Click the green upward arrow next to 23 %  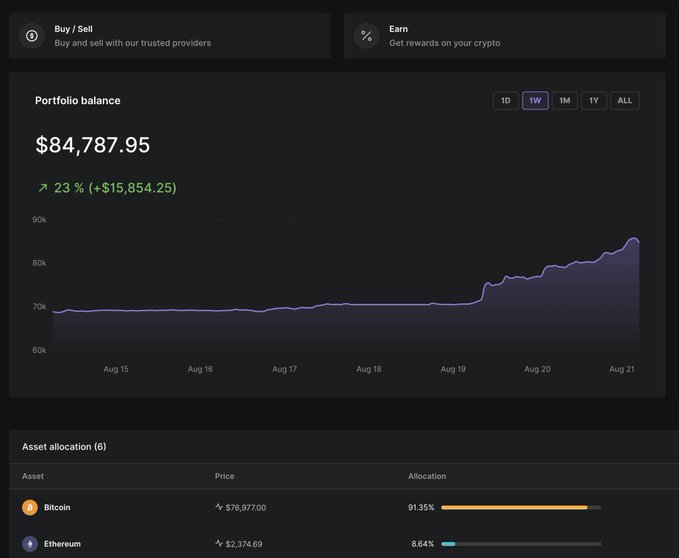click(42, 188)
